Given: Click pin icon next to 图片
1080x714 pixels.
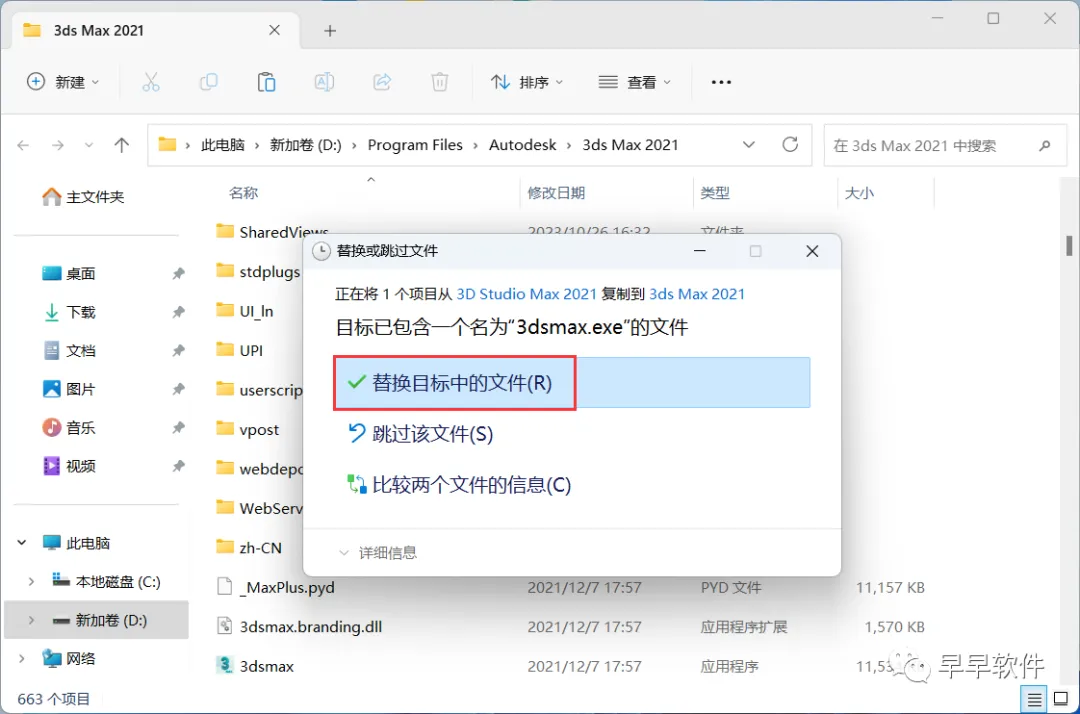Looking at the screenshot, I should pyautogui.click(x=178, y=389).
